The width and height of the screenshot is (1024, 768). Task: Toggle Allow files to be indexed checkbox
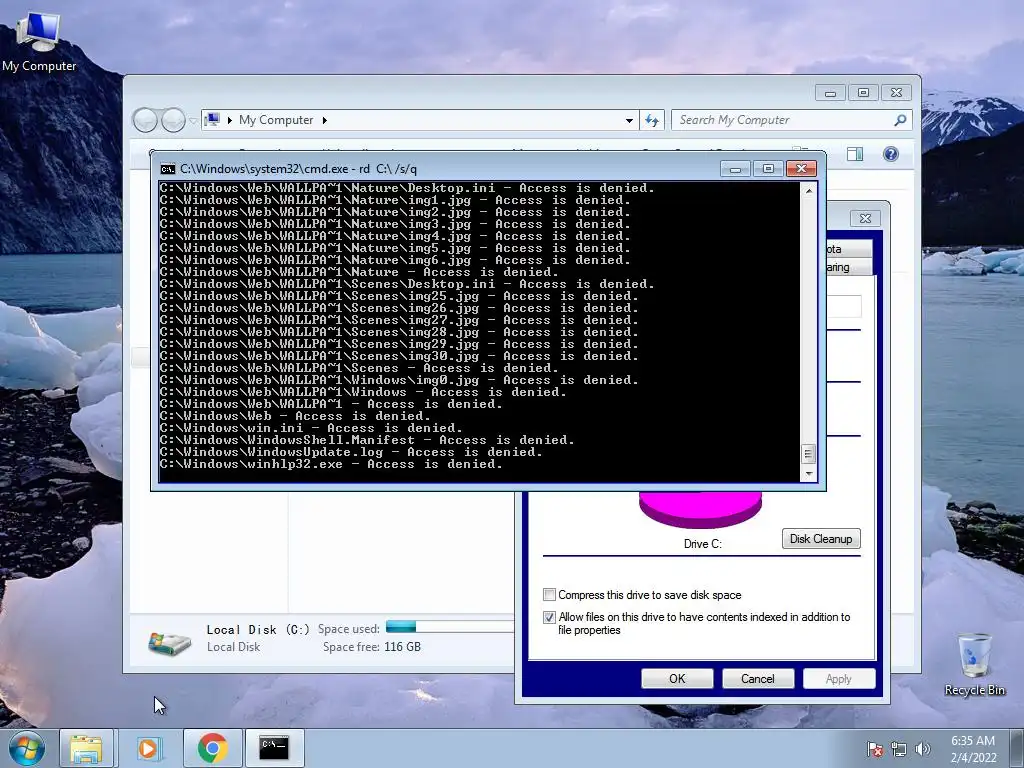[x=549, y=617]
